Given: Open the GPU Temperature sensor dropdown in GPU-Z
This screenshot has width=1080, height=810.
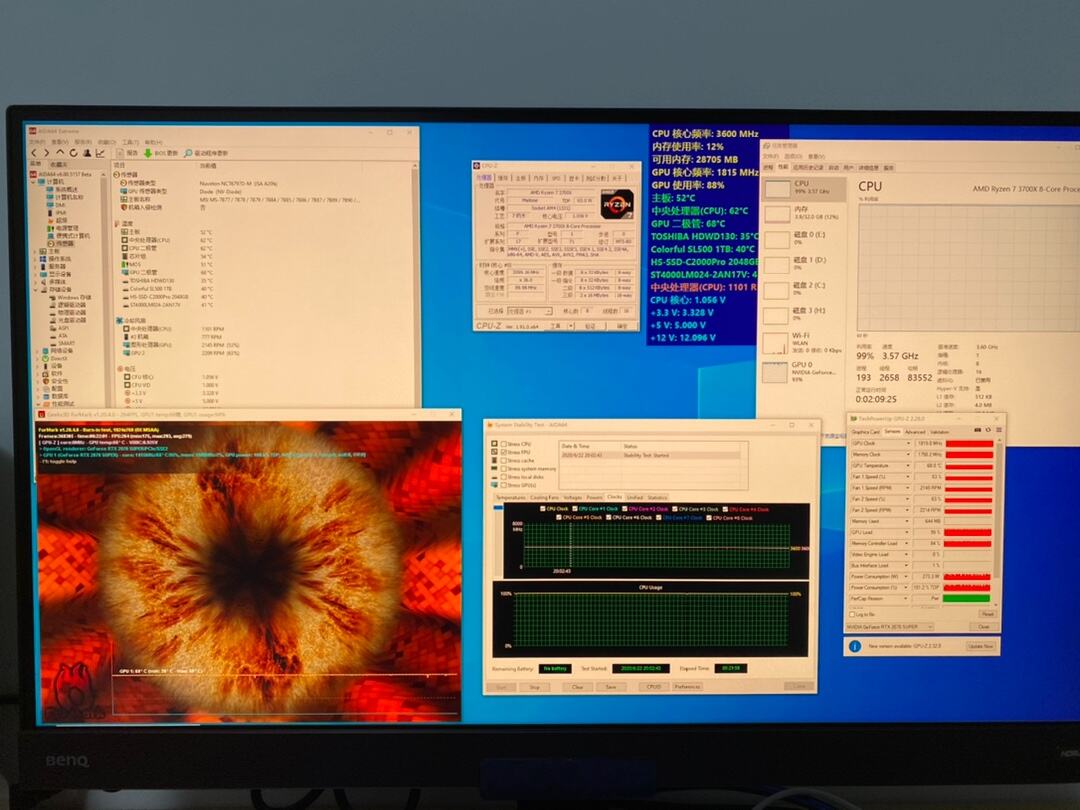Looking at the screenshot, I should pos(908,466).
